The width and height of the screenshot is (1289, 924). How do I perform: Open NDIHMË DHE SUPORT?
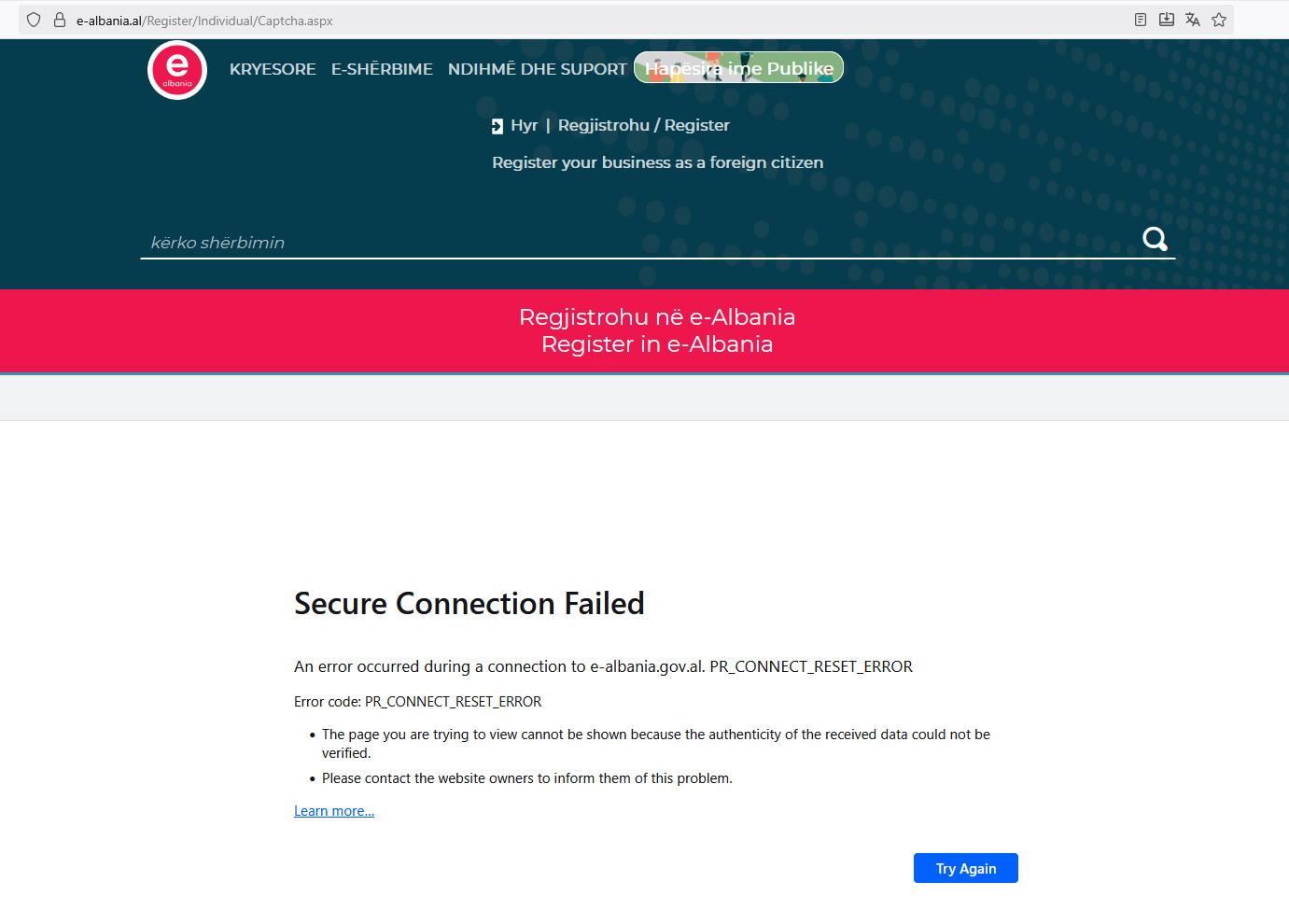pos(537,69)
